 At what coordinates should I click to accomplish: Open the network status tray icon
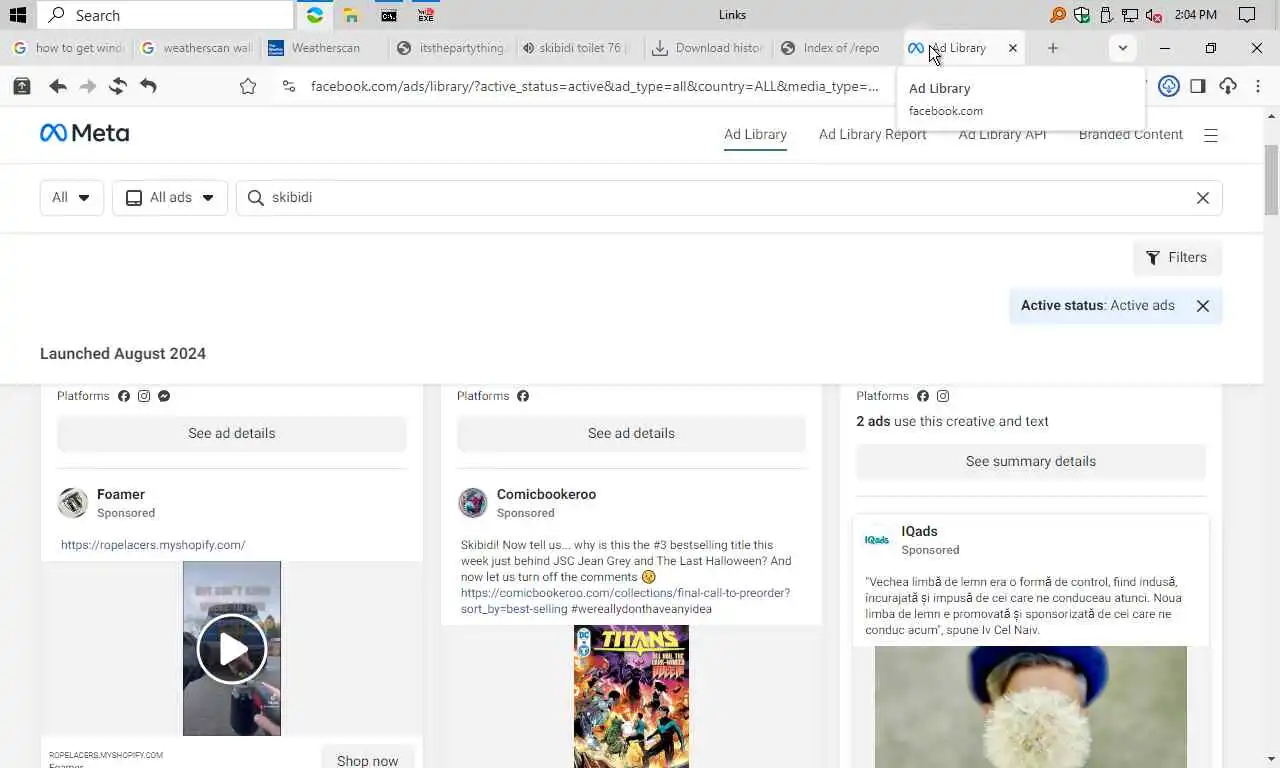click(x=1130, y=15)
